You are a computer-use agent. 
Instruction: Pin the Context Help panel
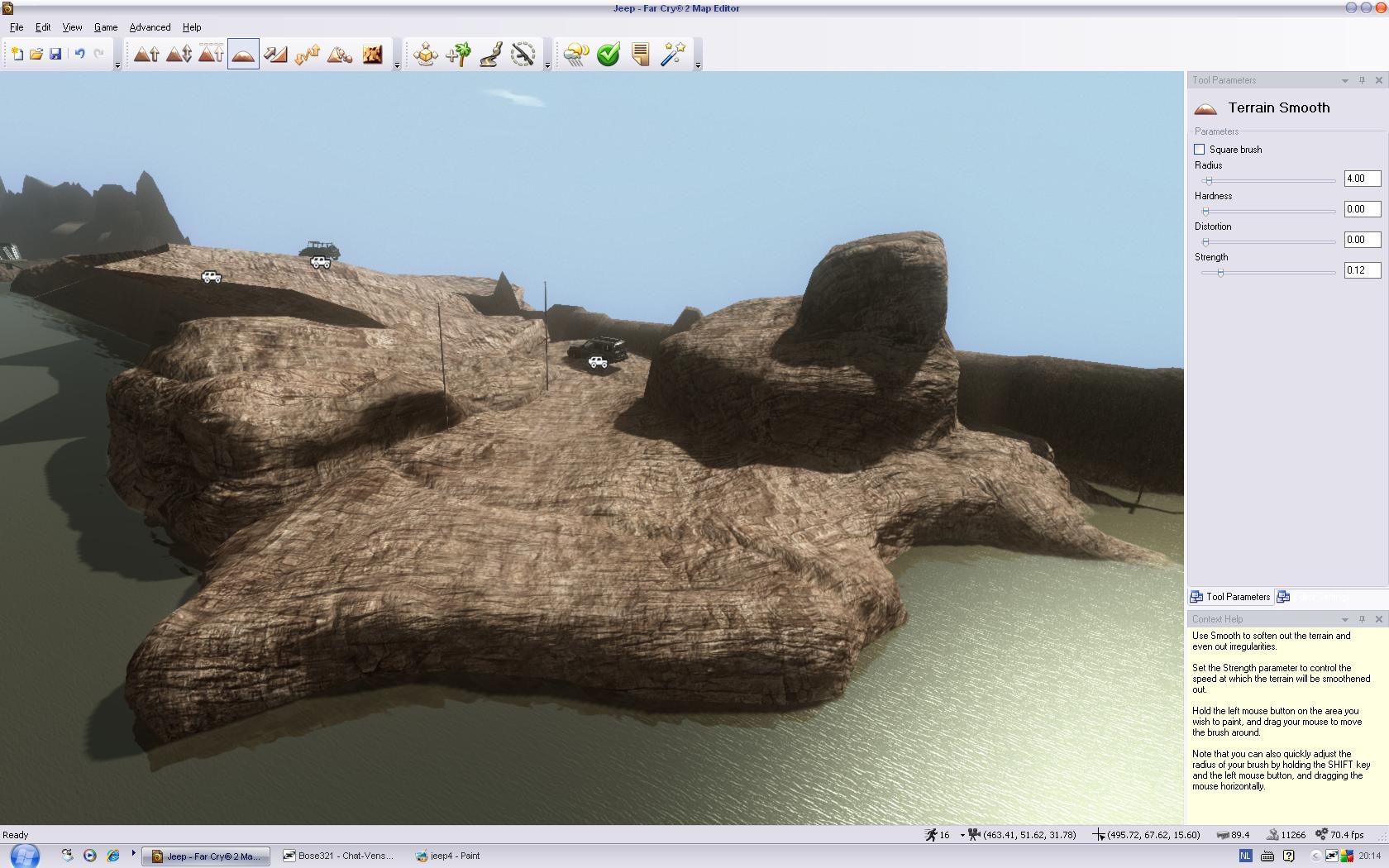coord(1362,619)
